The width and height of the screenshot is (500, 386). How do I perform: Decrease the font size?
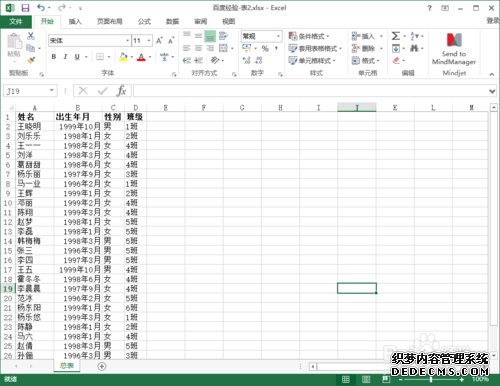[x=171, y=41]
